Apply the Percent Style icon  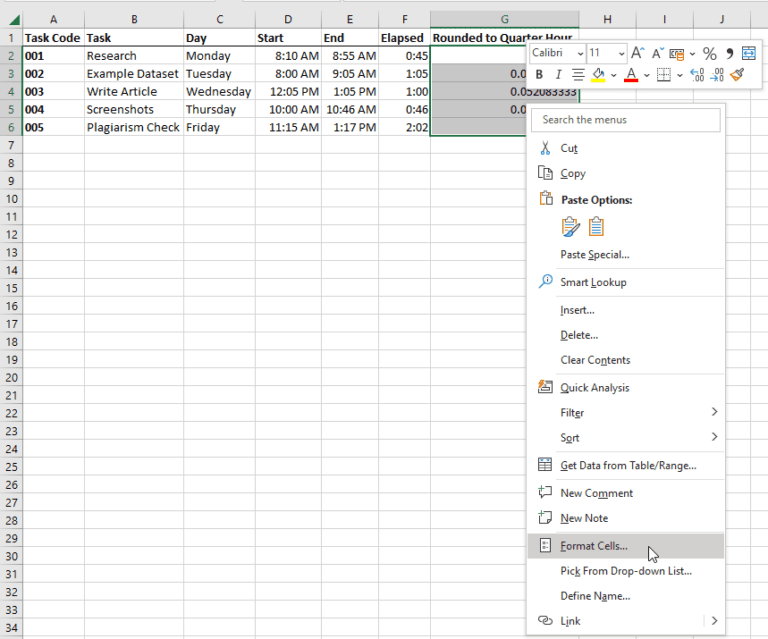click(x=710, y=53)
